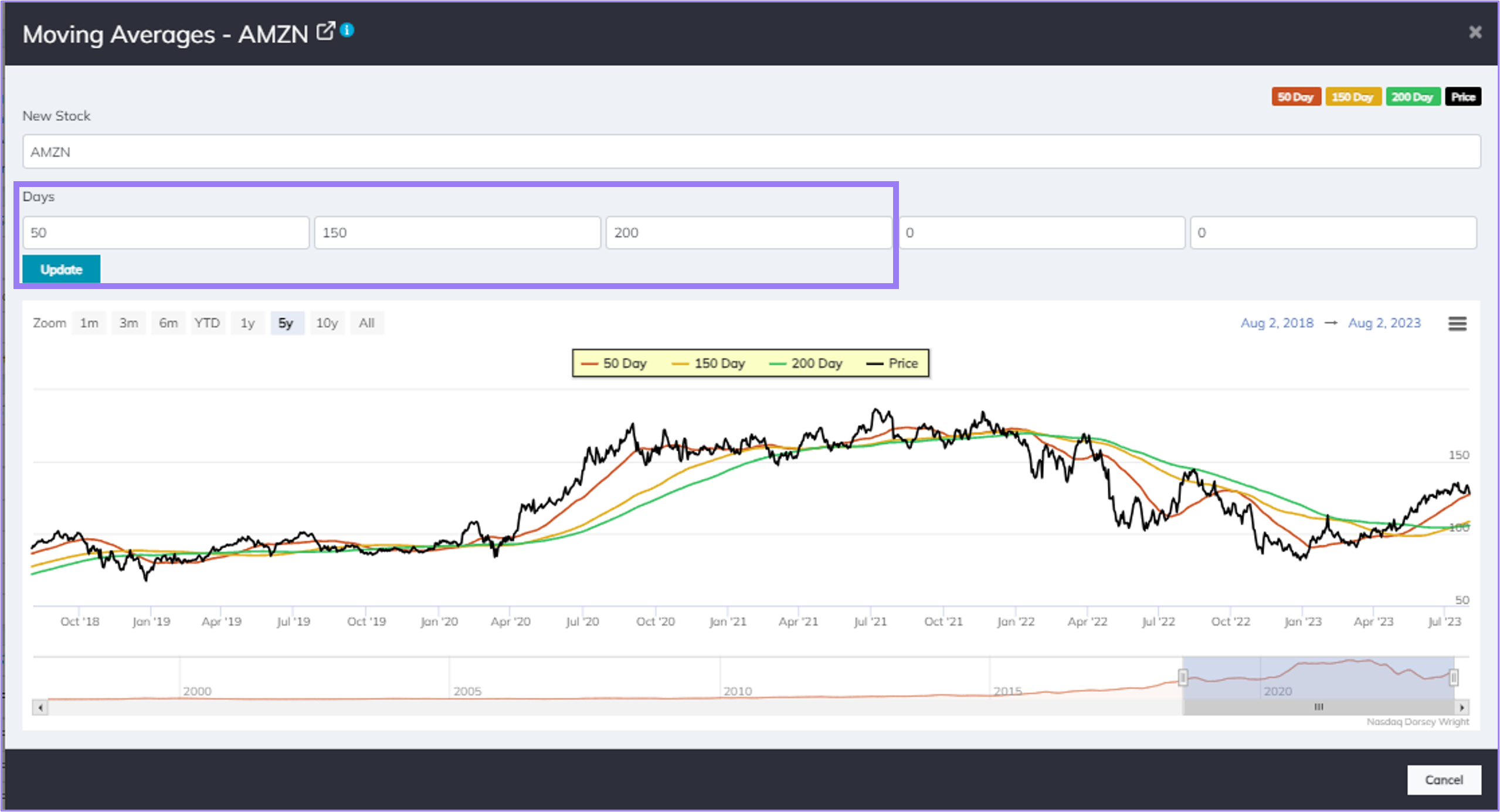Open the start date Aug 2, 2018
The width and height of the screenshot is (1500, 812).
[1277, 322]
